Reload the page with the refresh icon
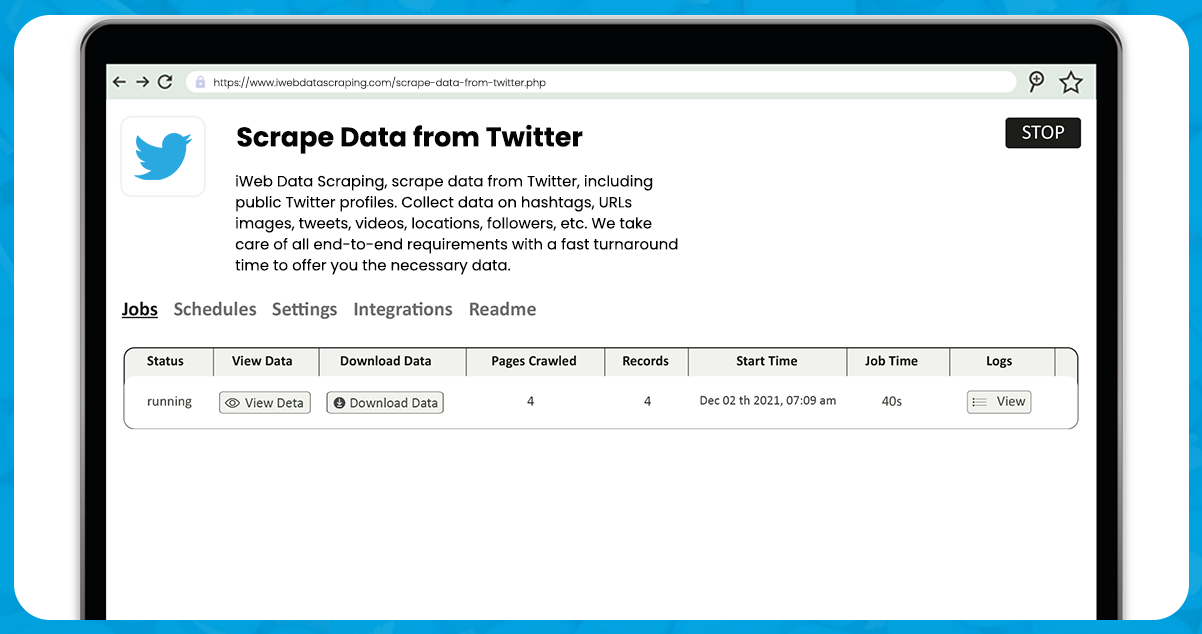Image resolution: width=1202 pixels, height=634 pixels. pos(166,82)
